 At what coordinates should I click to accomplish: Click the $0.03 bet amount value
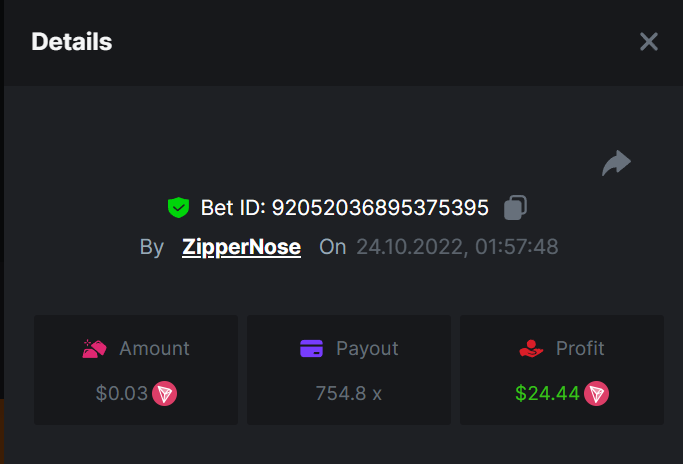point(121,393)
